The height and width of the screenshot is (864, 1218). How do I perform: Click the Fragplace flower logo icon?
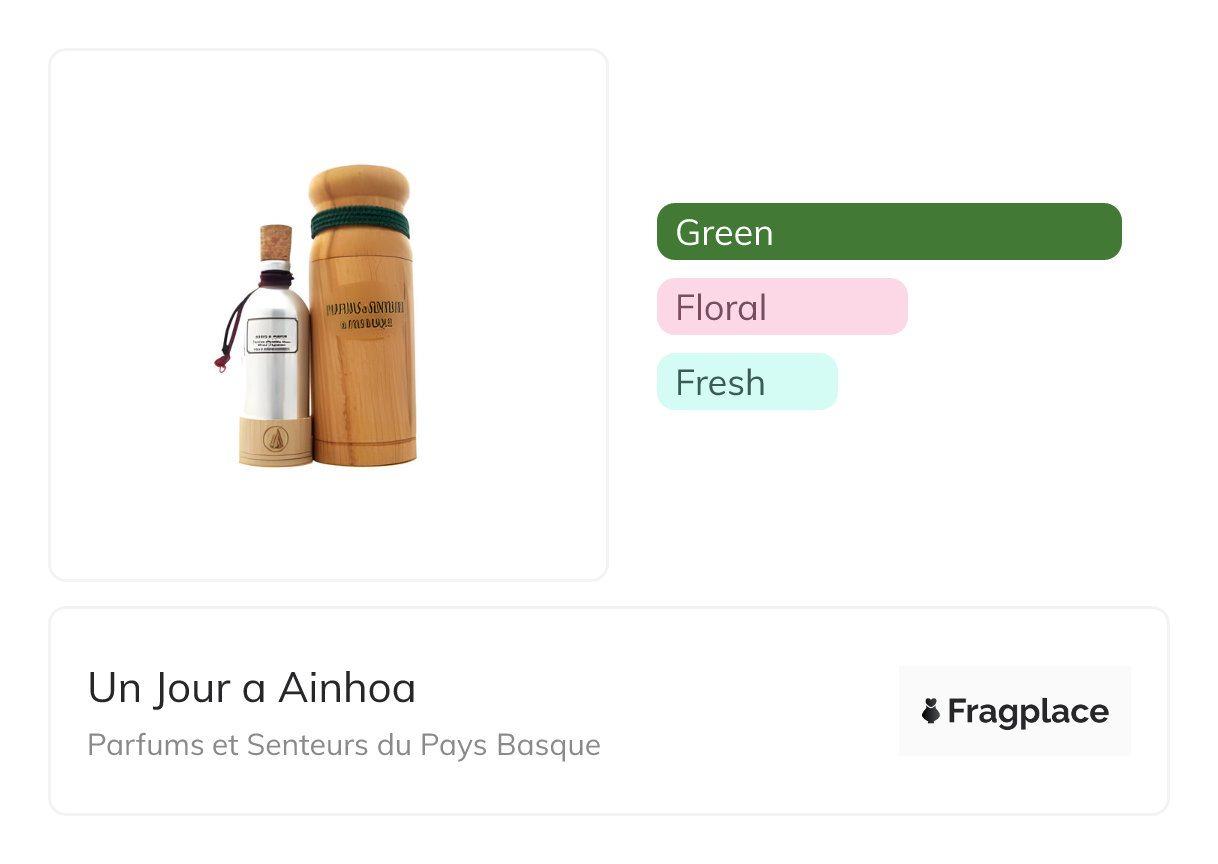[931, 712]
